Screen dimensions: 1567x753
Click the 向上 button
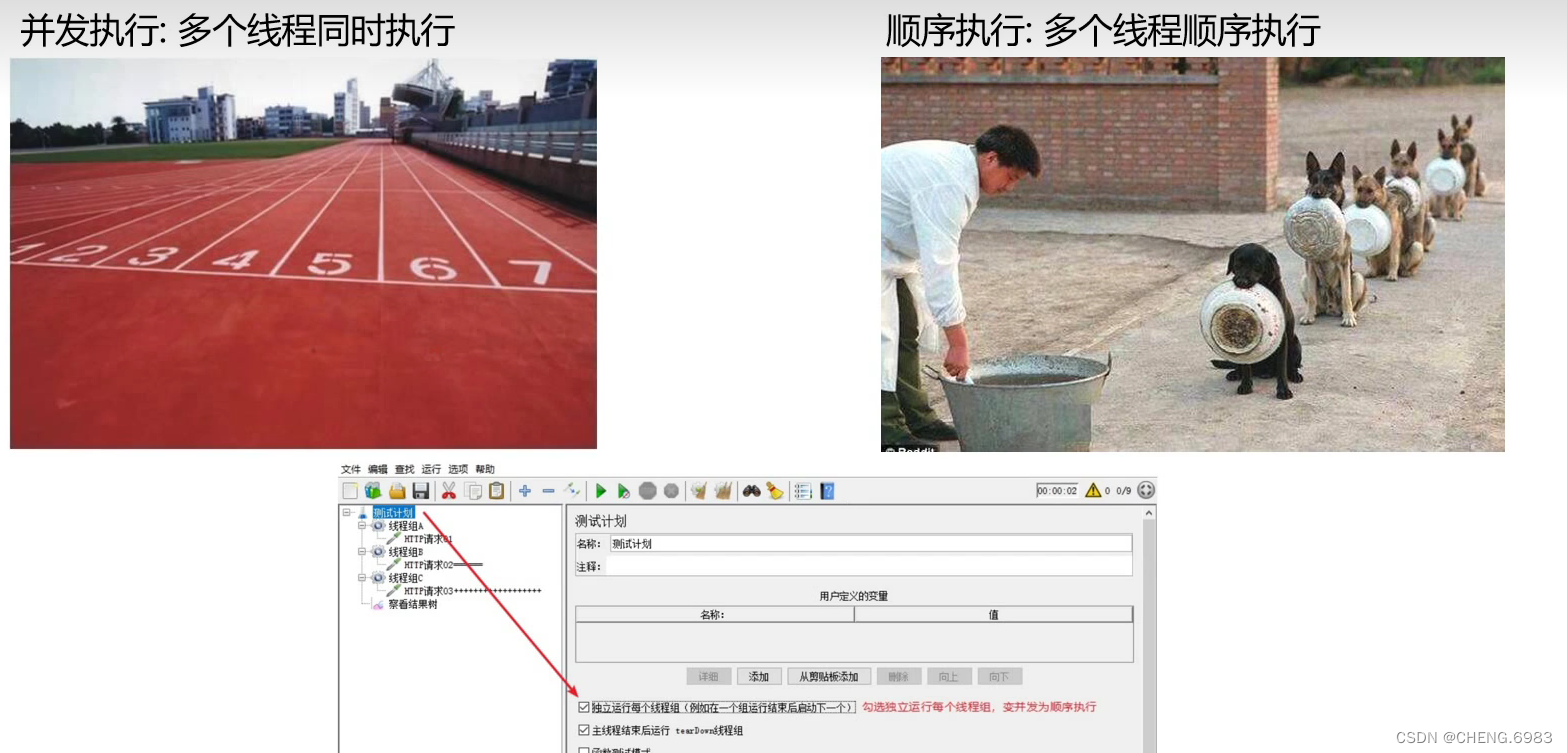949,677
